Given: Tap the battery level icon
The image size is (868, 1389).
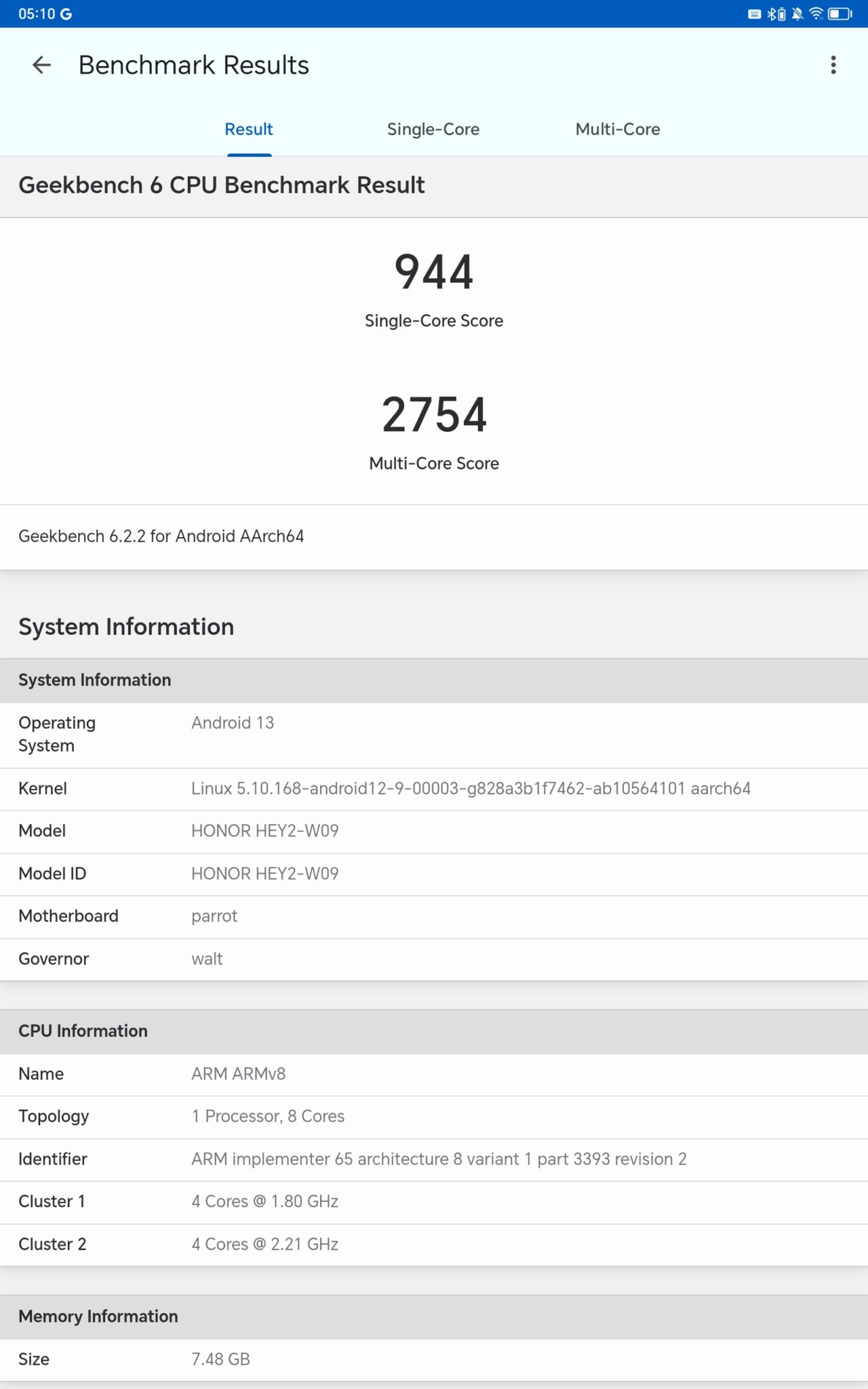Looking at the screenshot, I should point(840,14).
